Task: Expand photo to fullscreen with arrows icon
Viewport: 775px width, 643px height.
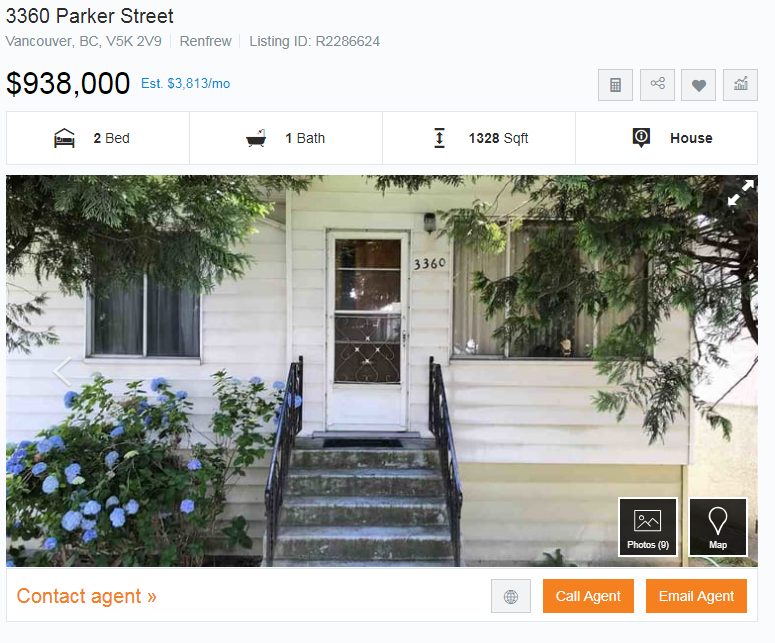Action: [x=740, y=193]
